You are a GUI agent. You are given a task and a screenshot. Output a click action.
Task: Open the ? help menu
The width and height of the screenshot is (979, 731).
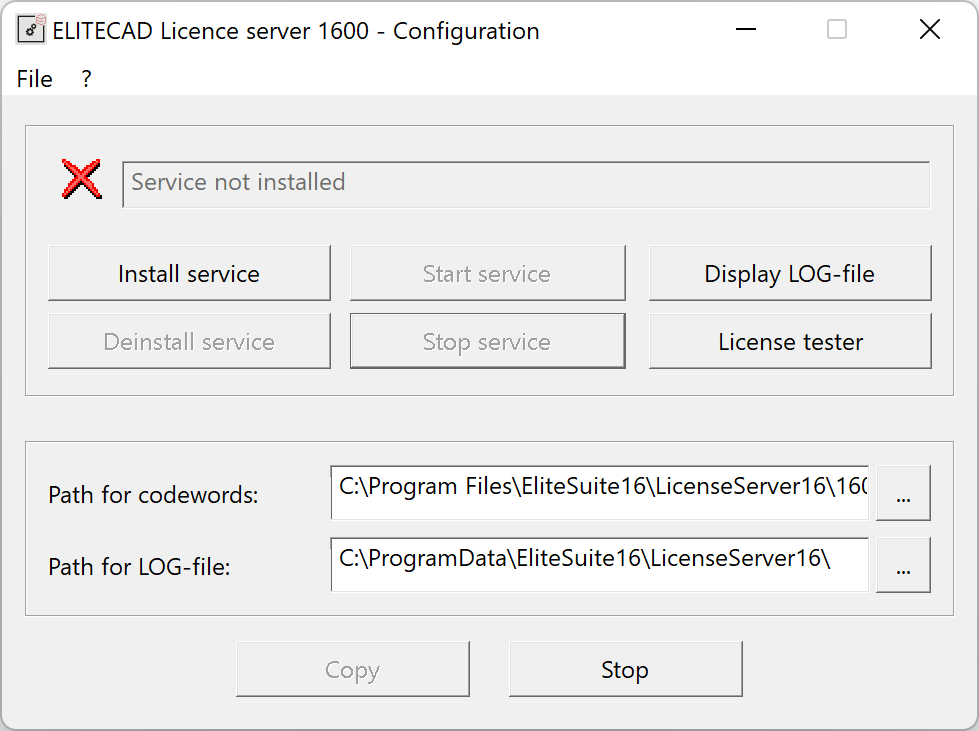point(86,79)
